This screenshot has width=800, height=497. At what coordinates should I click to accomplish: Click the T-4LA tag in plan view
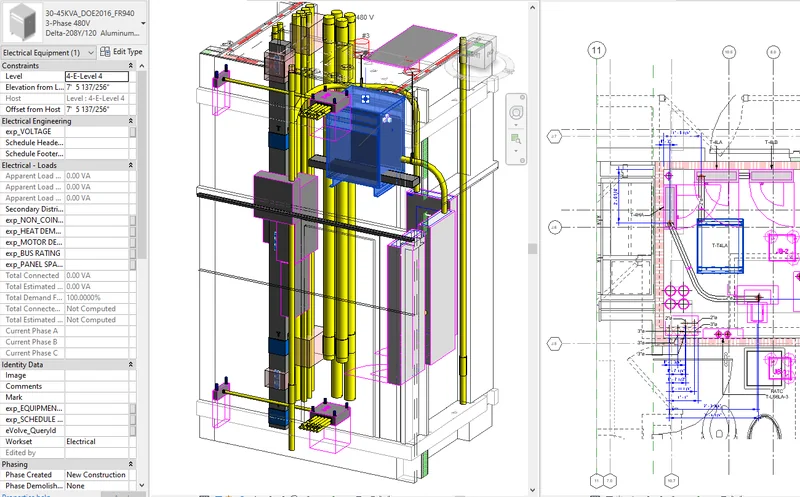pyautogui.click(x=716, y=142)
